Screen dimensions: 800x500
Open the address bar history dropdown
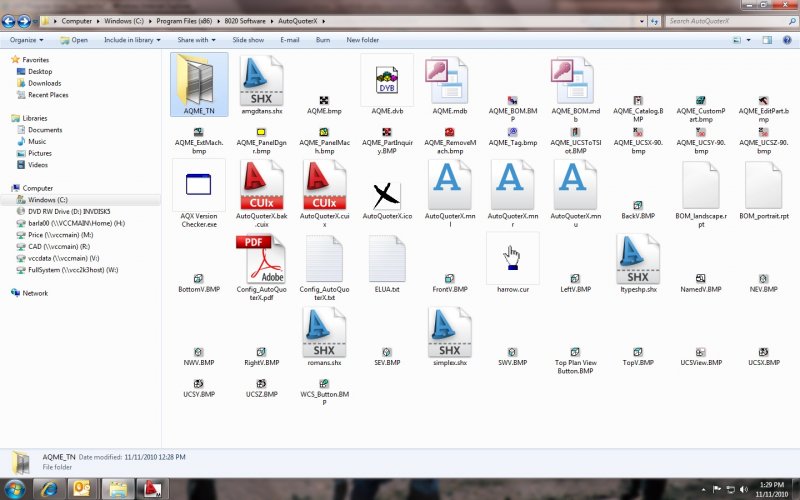point(641,21)
